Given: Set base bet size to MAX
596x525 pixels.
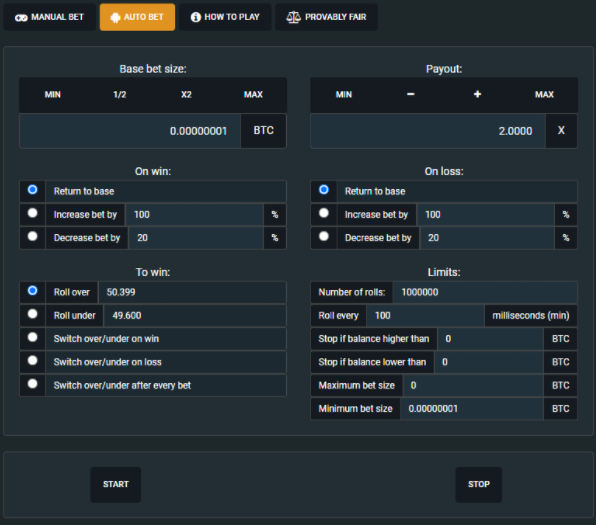Looking at the screenshot, I should pyautogui.click(x=253, y=94).
